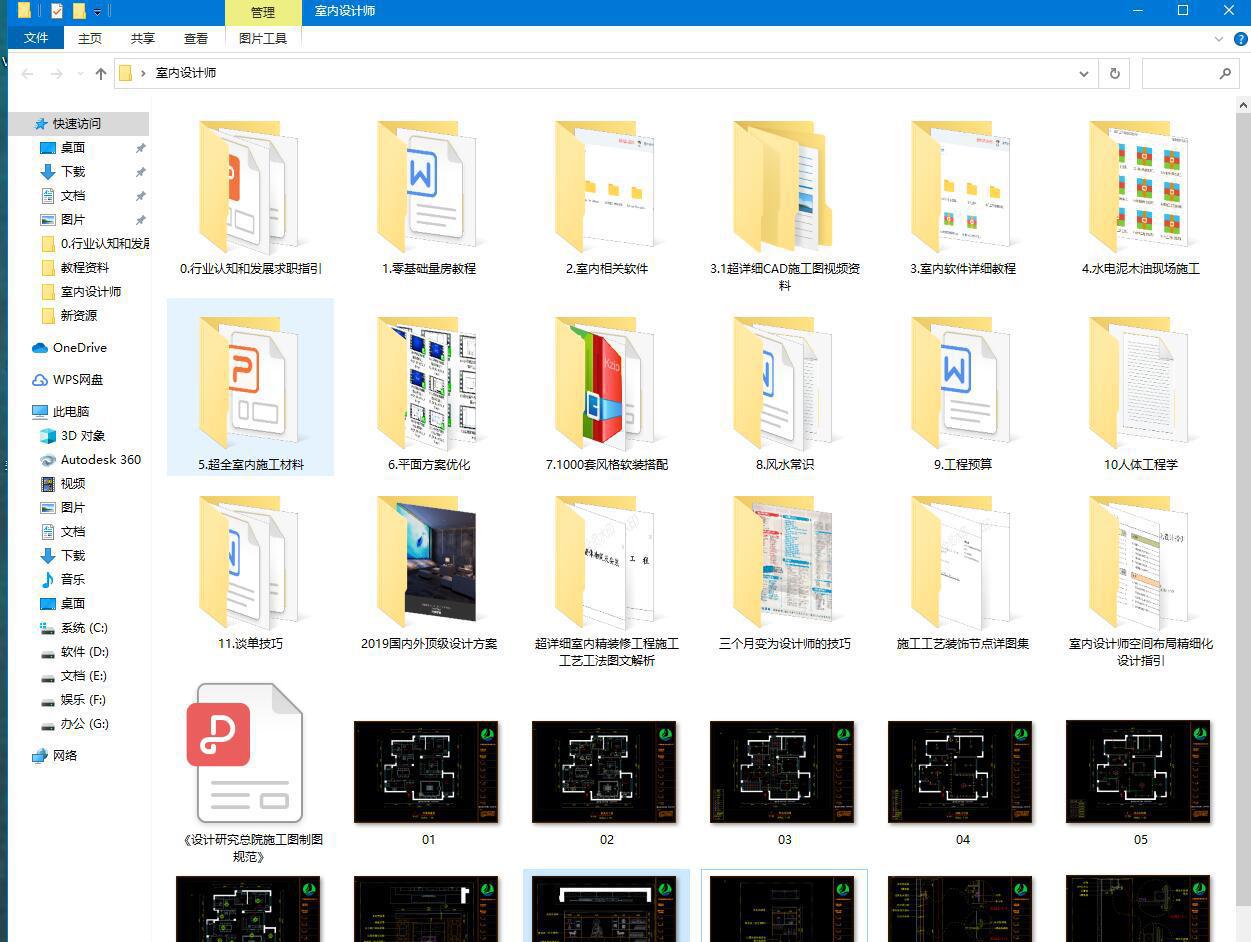
Task: Go back to previous folder
Action: (x=28, y=73)
